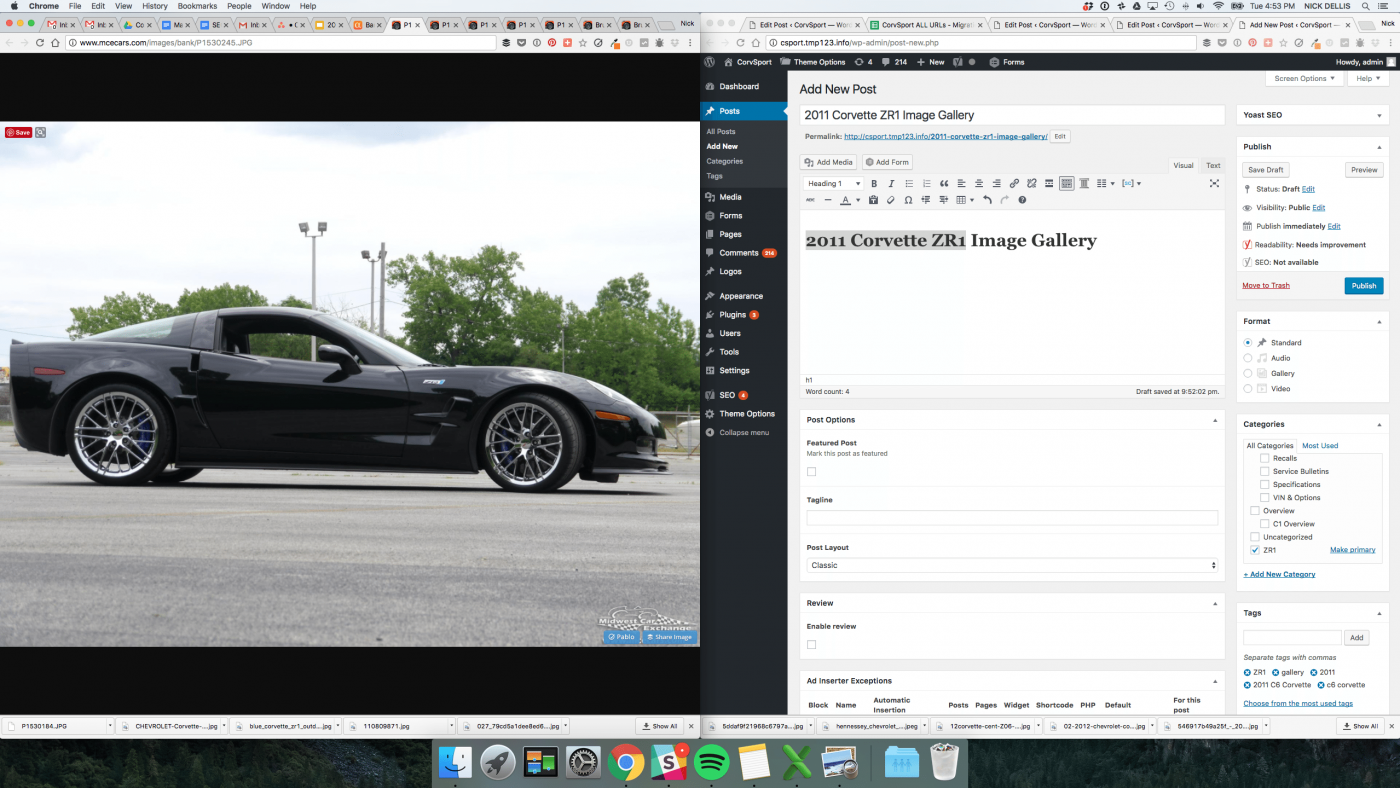Undo last edit in editor
Image resolution: width=1400 pixels, height=788 pixels.
(987, 200)
